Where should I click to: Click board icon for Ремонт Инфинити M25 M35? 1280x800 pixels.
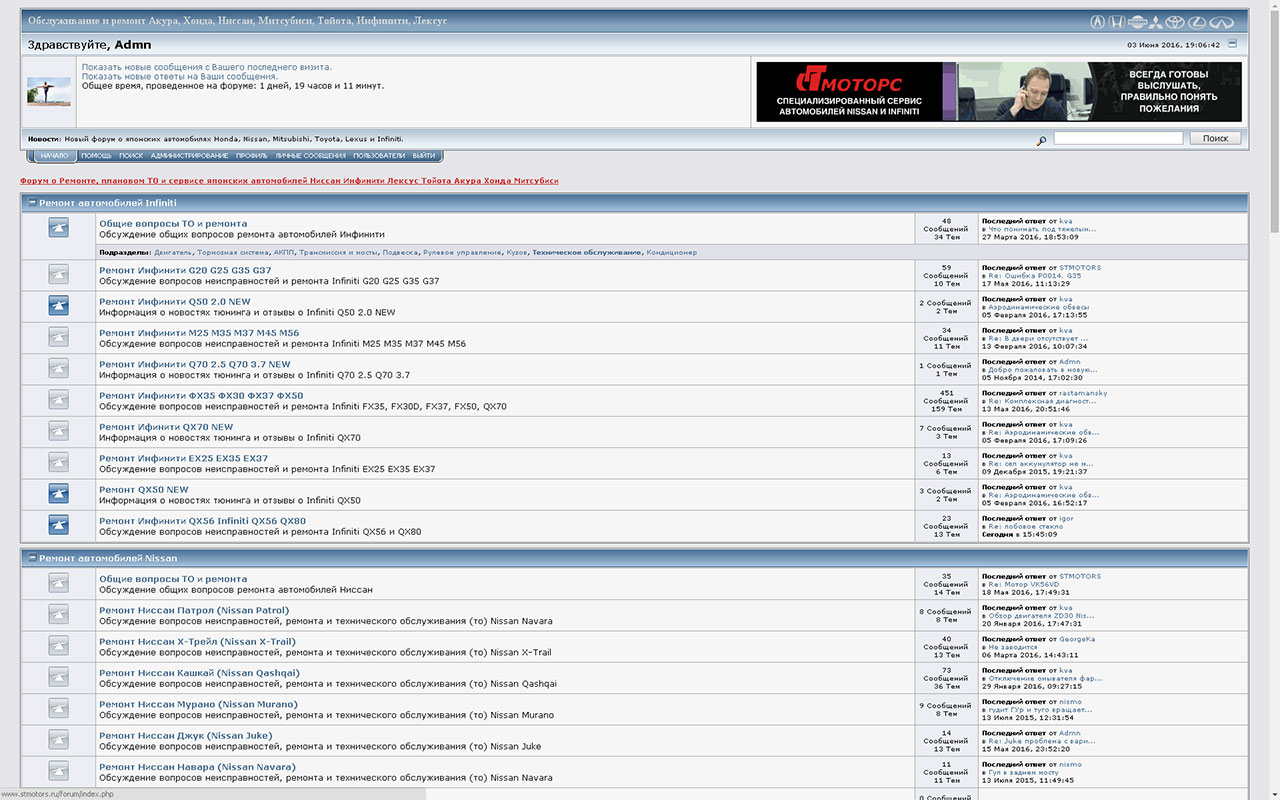tap(59, 338)
